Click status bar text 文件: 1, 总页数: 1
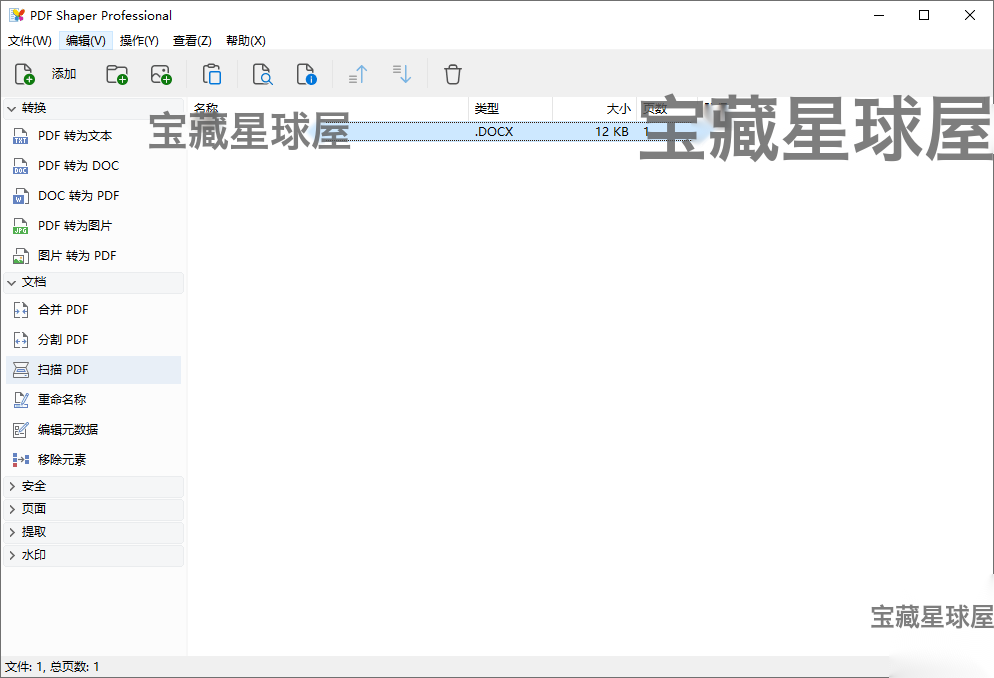The width and height of the screenshot is (994, 678). [52, 667]
